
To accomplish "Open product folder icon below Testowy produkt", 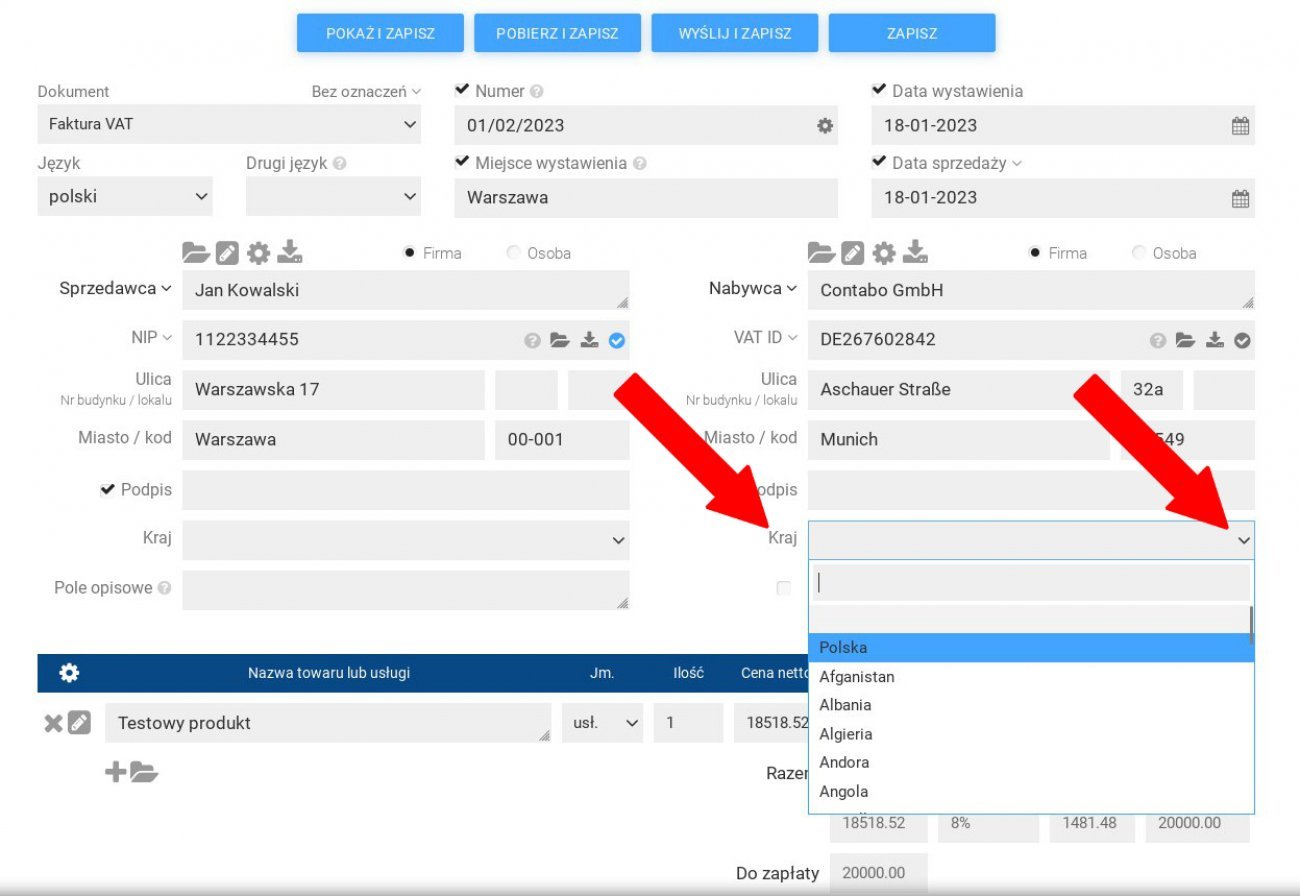I will [144, 771].
